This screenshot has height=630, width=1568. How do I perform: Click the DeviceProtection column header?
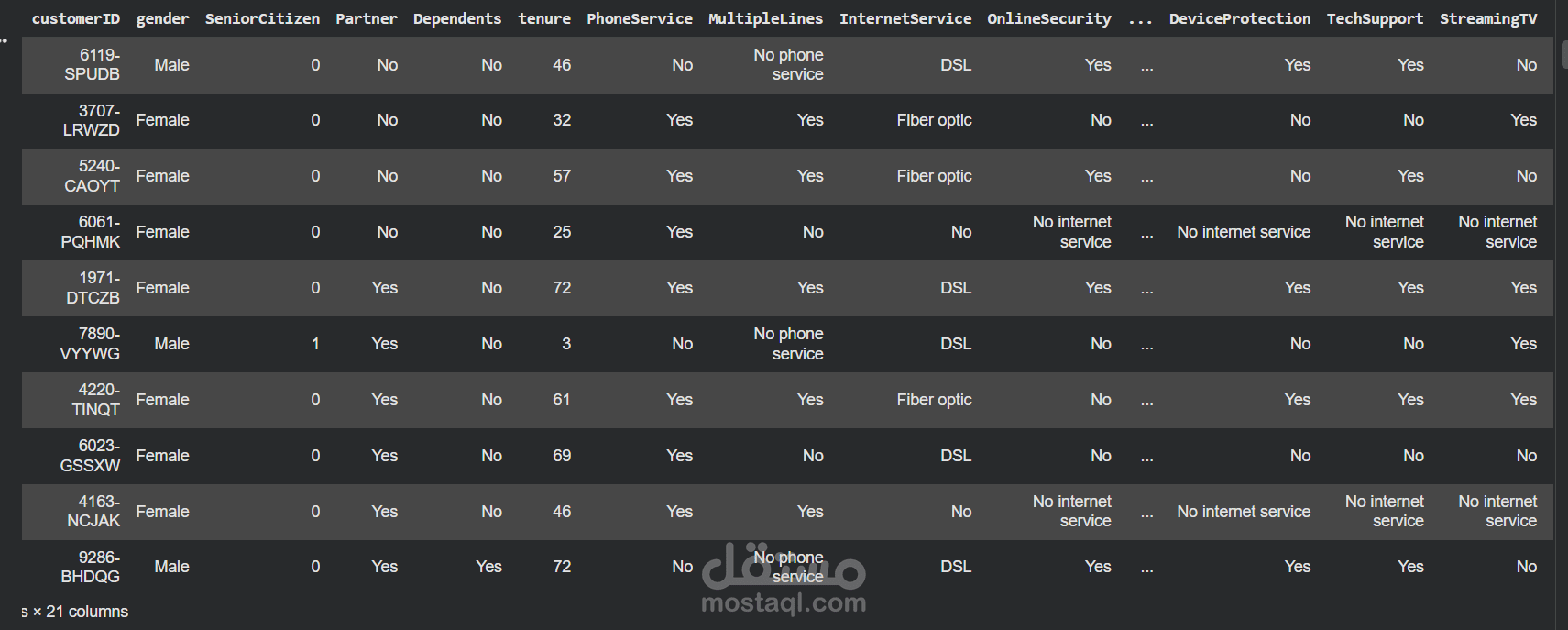coord(1239,18)
